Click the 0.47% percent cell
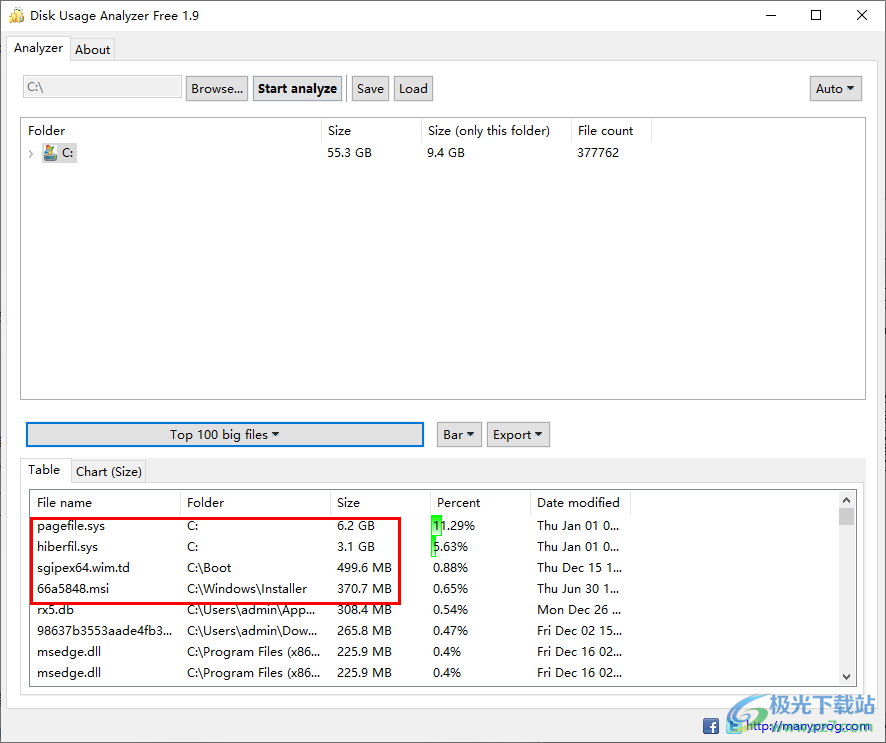 450,631
